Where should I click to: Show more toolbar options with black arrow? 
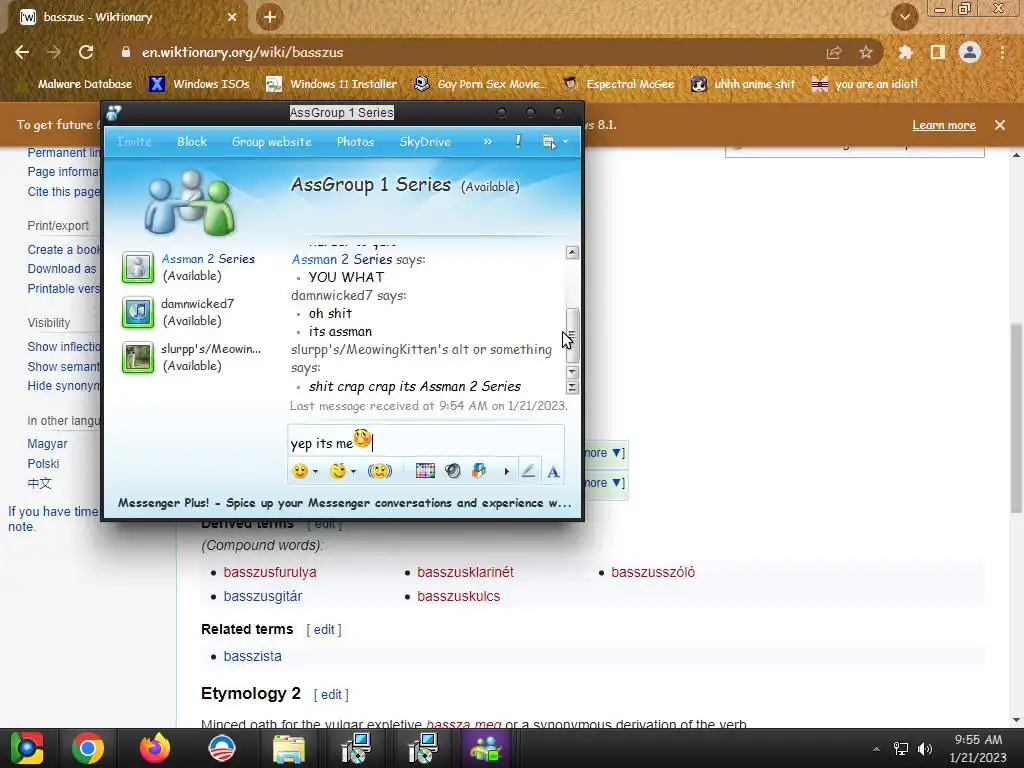point(506,472)
